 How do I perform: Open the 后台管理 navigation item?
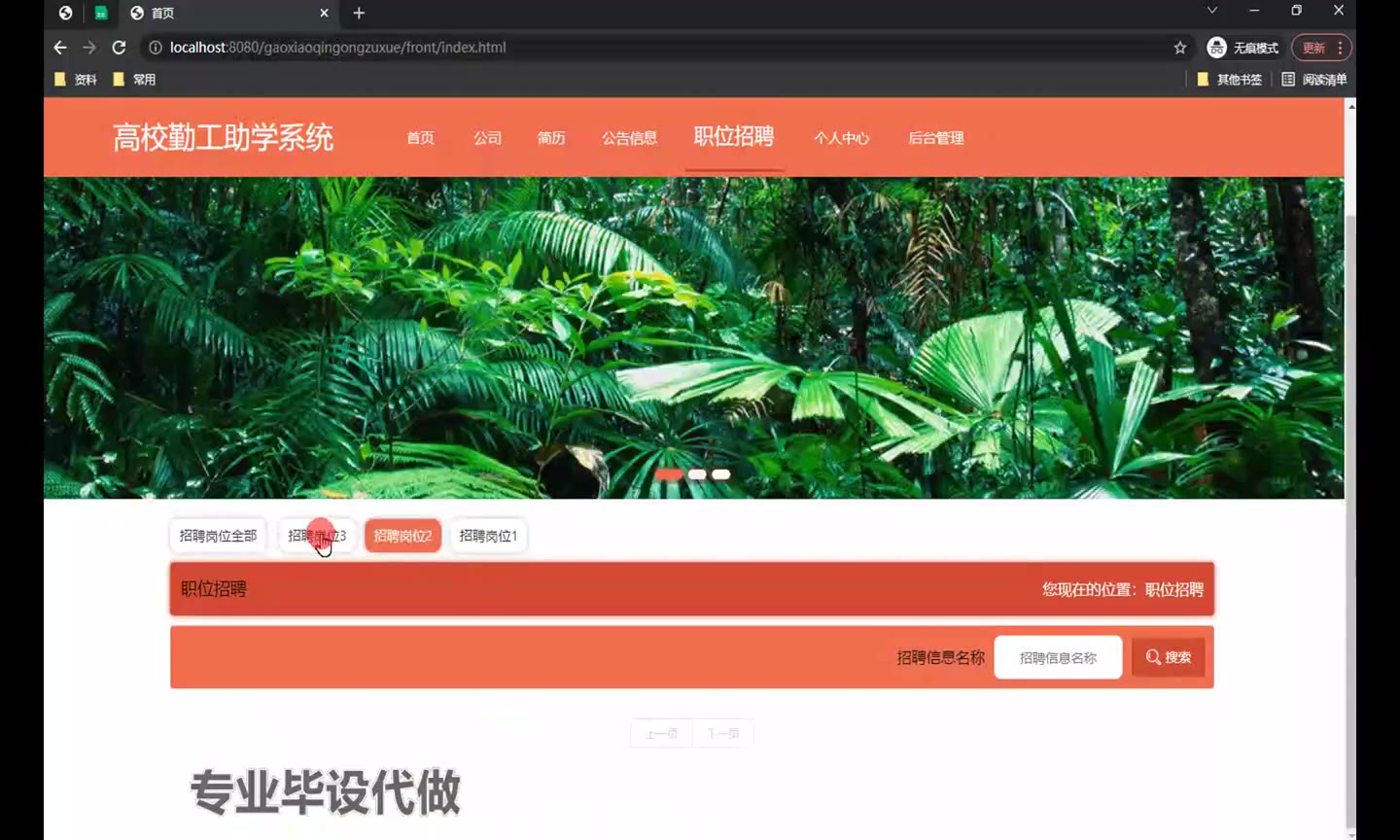[x=936, y=138]
